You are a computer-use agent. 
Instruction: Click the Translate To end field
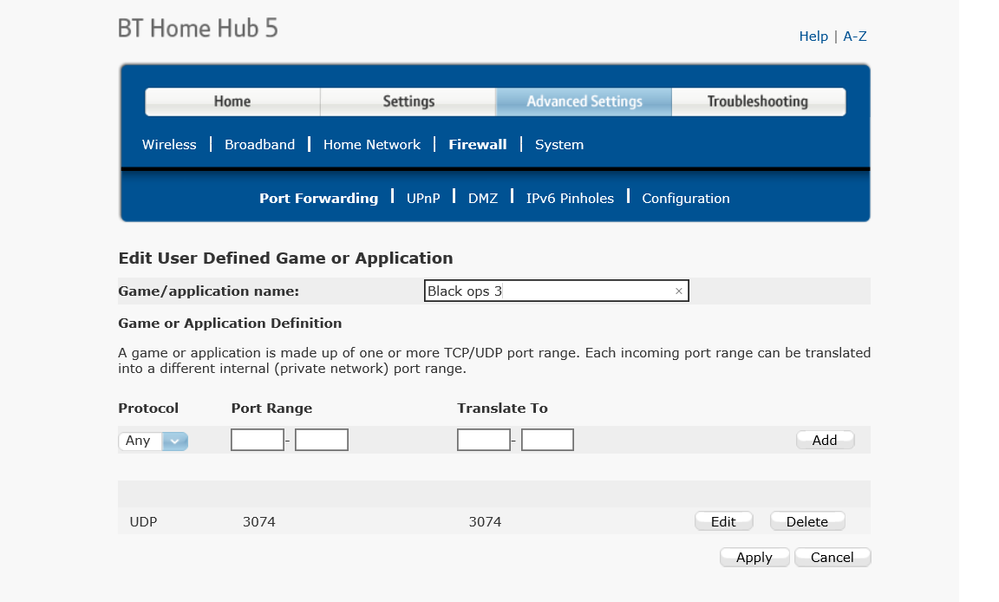point(547,440)
